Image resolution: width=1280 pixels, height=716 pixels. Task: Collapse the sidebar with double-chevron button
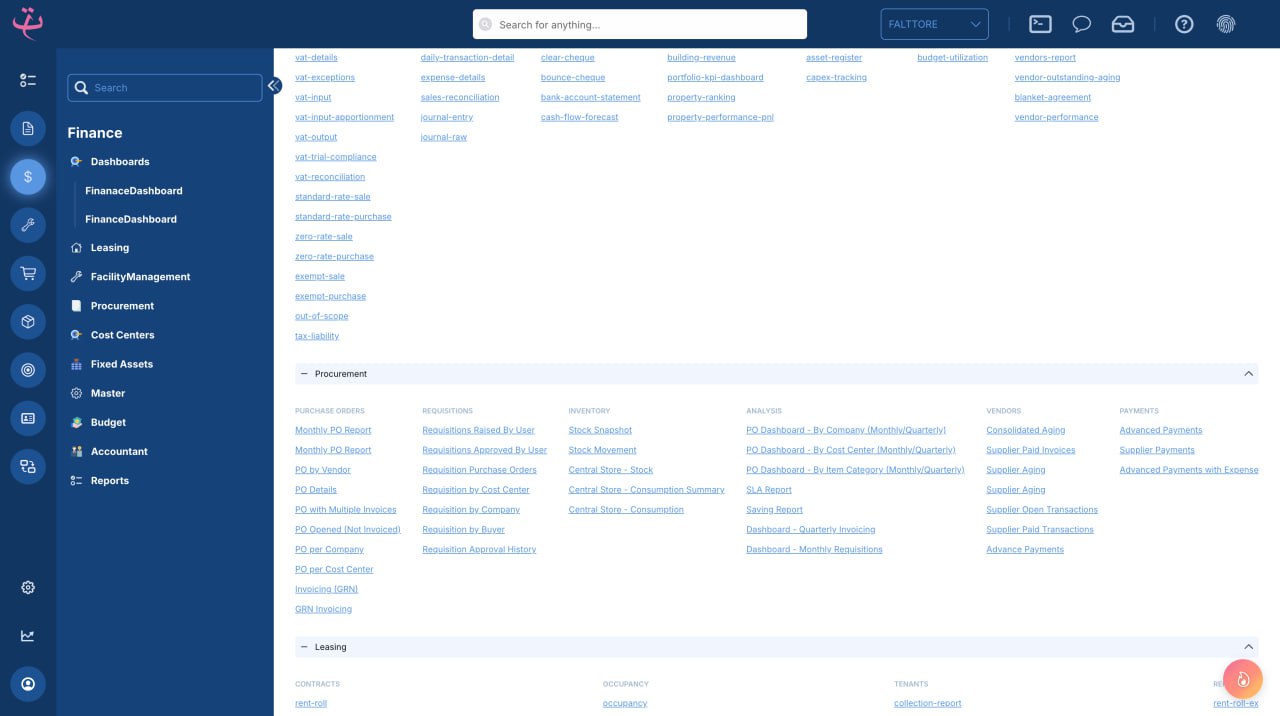[274, 86]
